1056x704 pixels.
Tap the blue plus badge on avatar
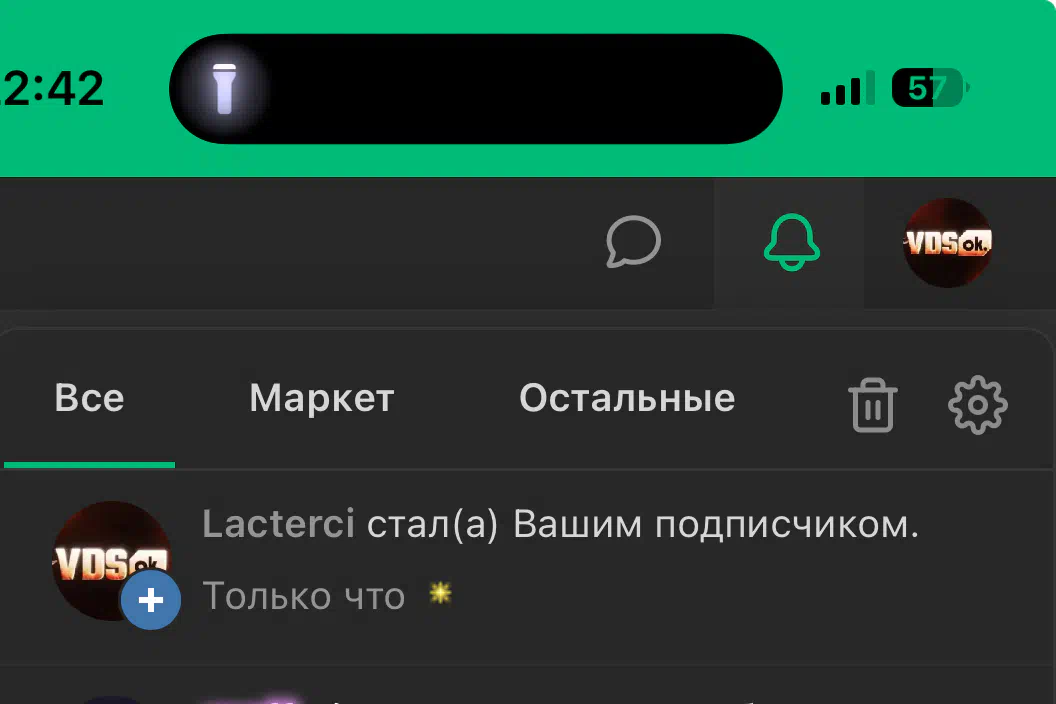(151, 600)
